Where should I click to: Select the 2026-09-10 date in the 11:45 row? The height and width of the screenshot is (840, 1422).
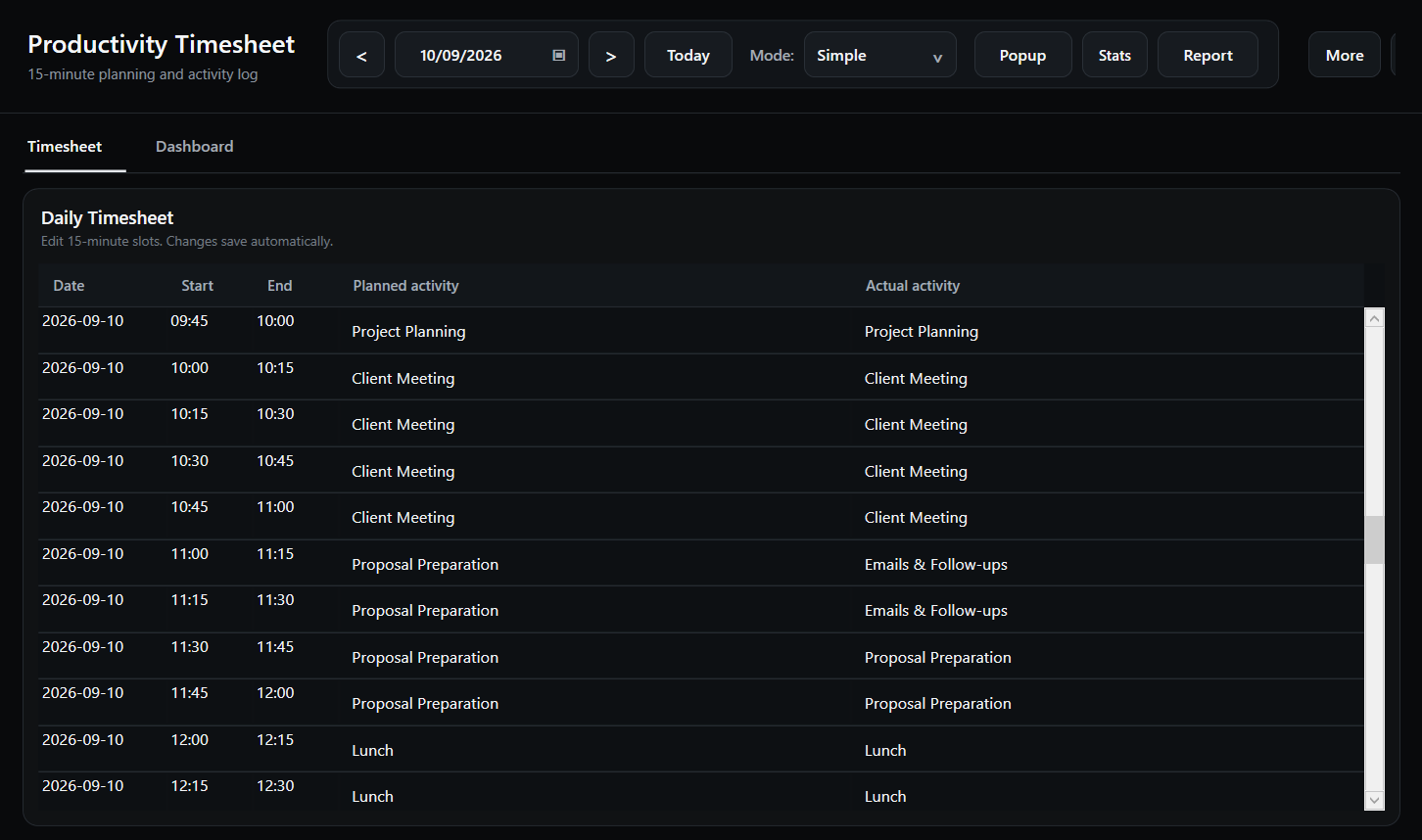coord(82,692)
